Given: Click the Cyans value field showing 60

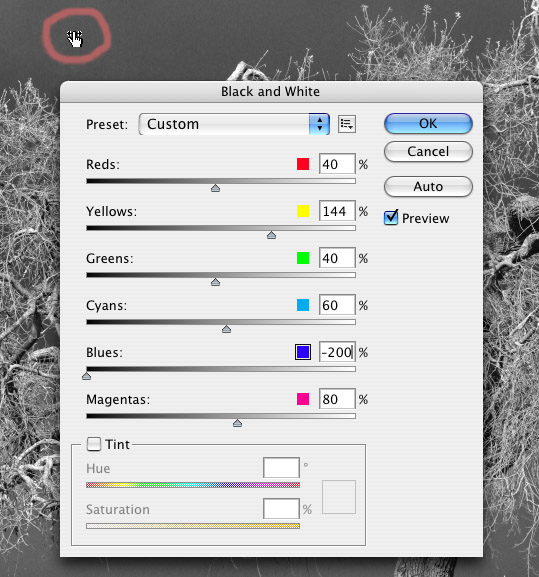Looking at the screenshot, I should coord(337,305).
